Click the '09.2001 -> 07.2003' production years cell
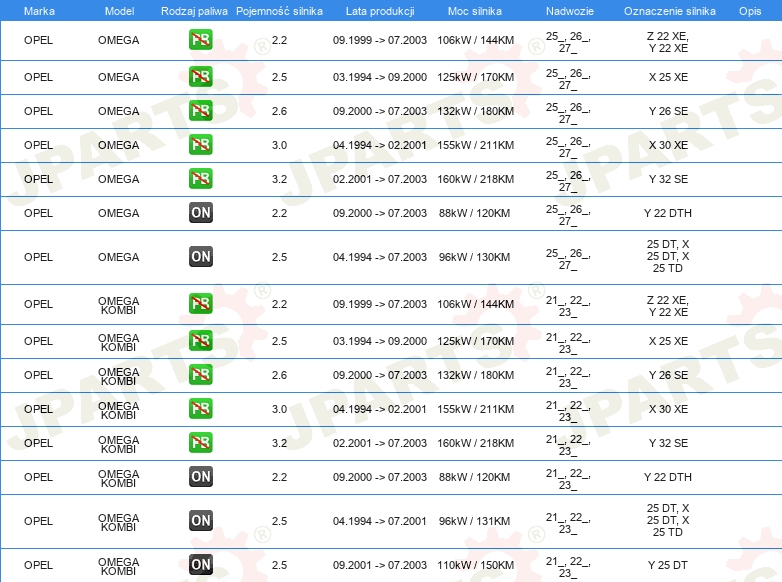Screen dimensions: 782x582 pyautogui.click(x=380, y=565)
